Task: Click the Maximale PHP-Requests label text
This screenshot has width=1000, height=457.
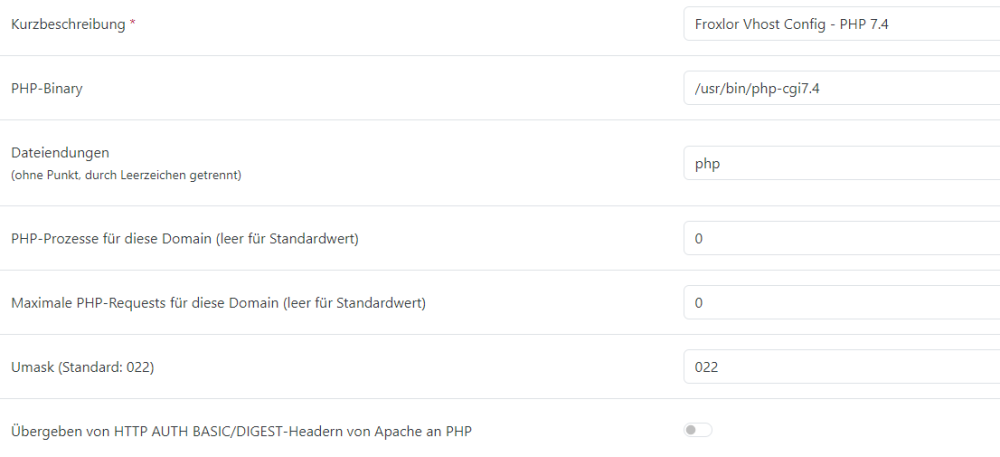Action: pos(218,303)
